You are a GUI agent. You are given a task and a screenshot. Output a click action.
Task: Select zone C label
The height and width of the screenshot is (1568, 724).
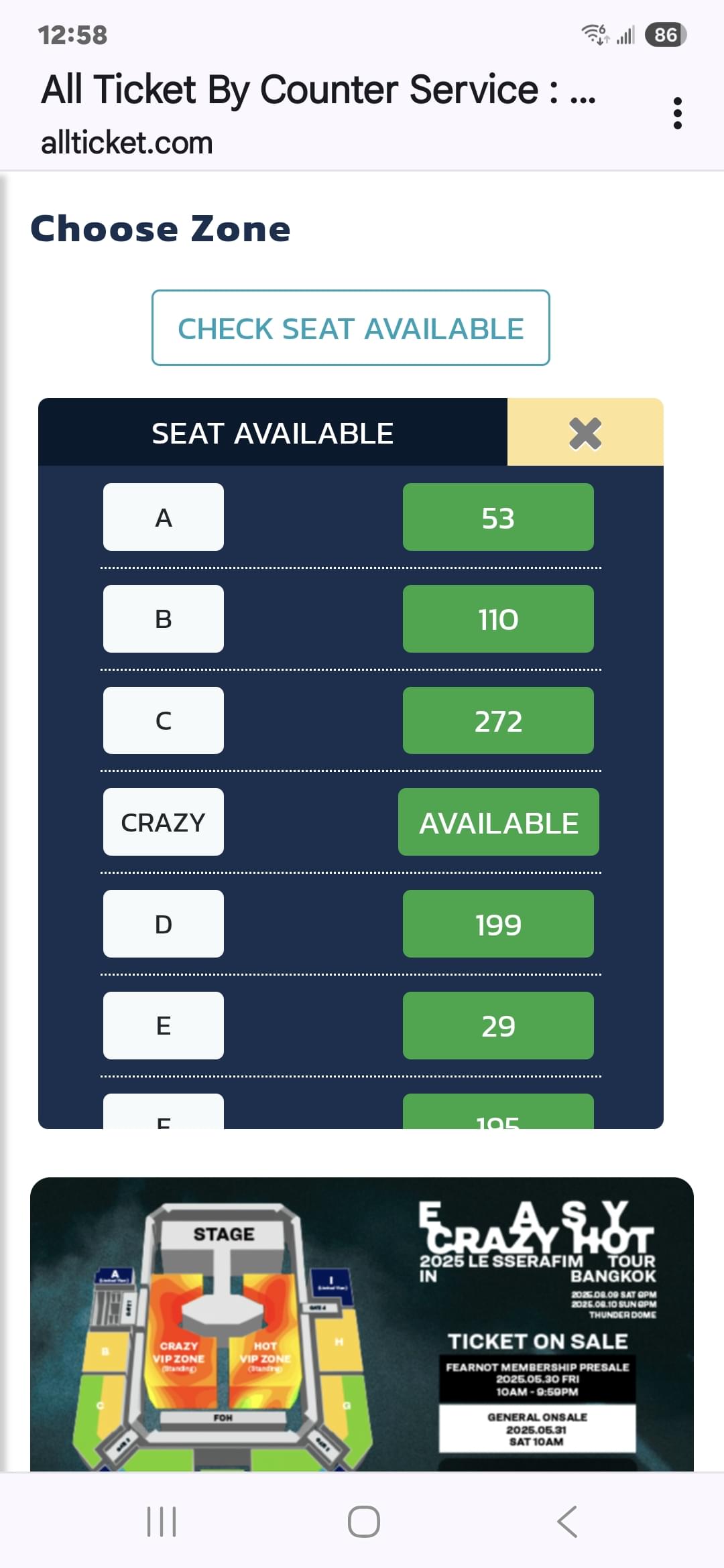tap(164, 720)
